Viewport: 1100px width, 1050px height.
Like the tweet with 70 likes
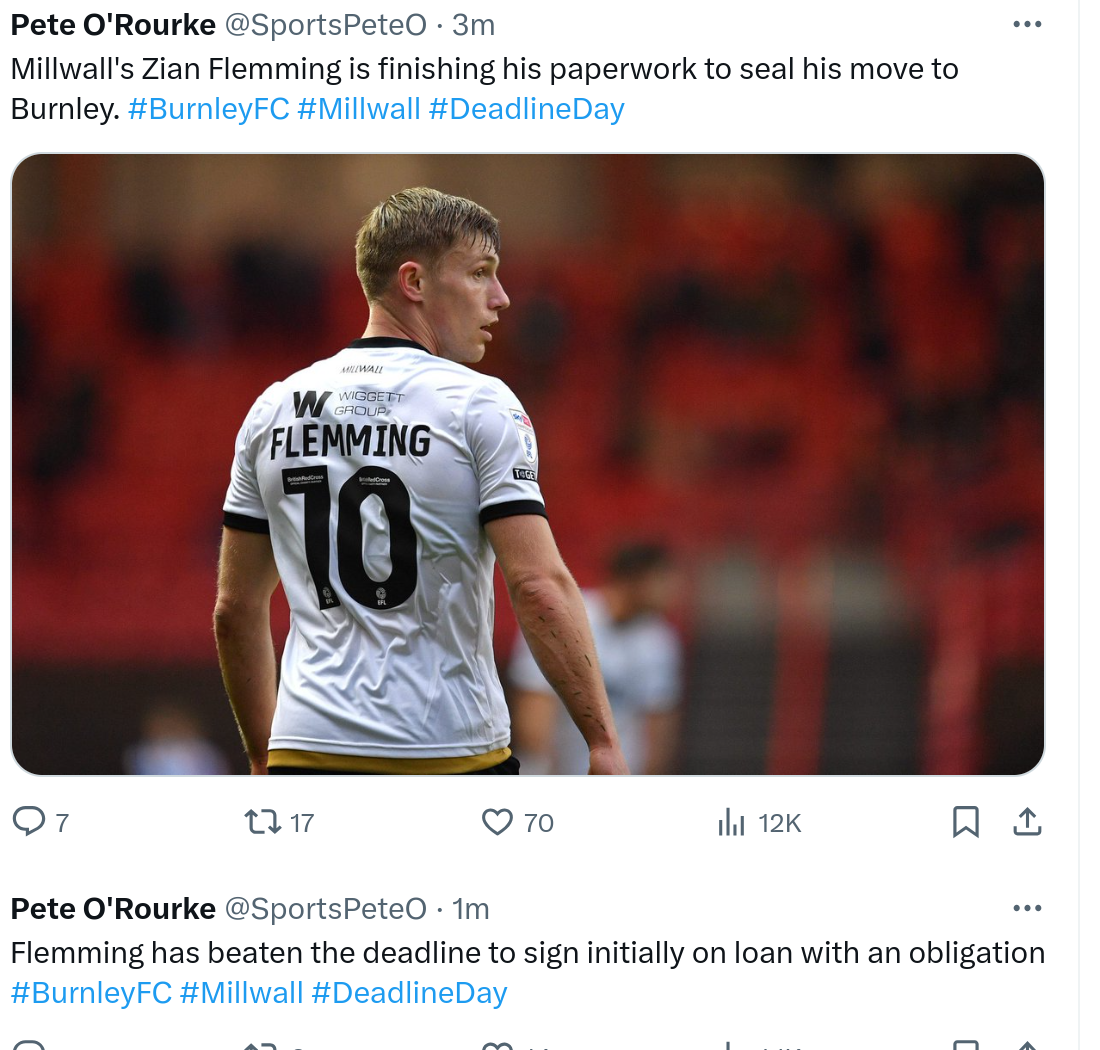click(497, 821)
